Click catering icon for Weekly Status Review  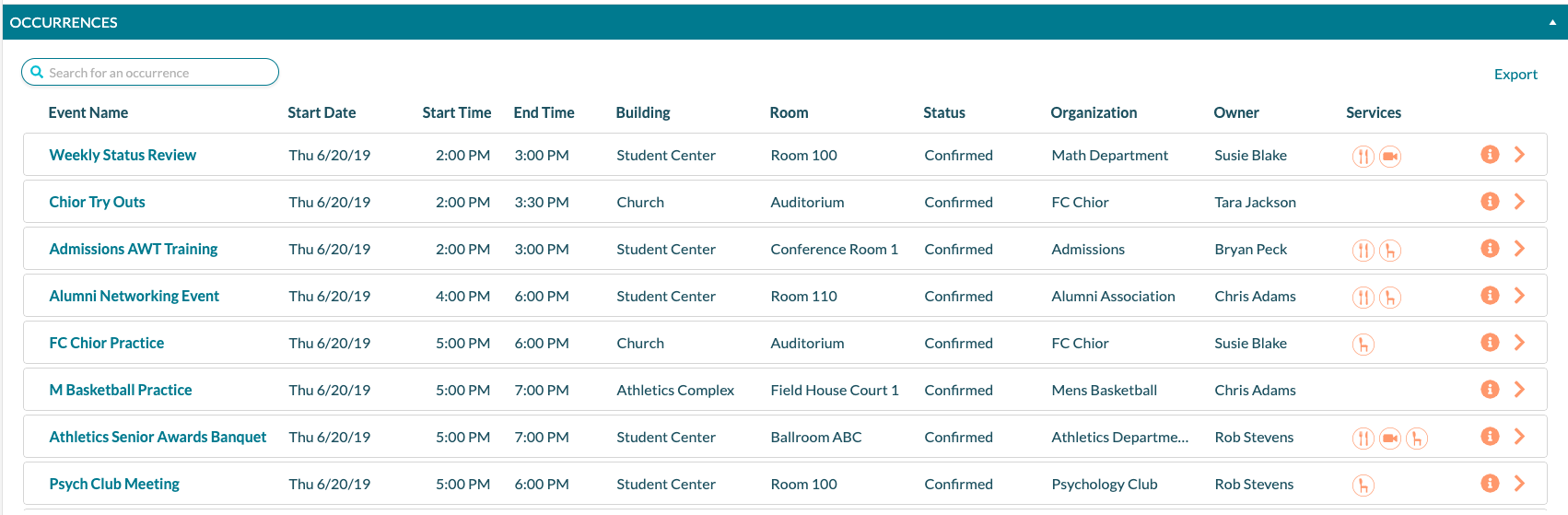coord(1363,157)
